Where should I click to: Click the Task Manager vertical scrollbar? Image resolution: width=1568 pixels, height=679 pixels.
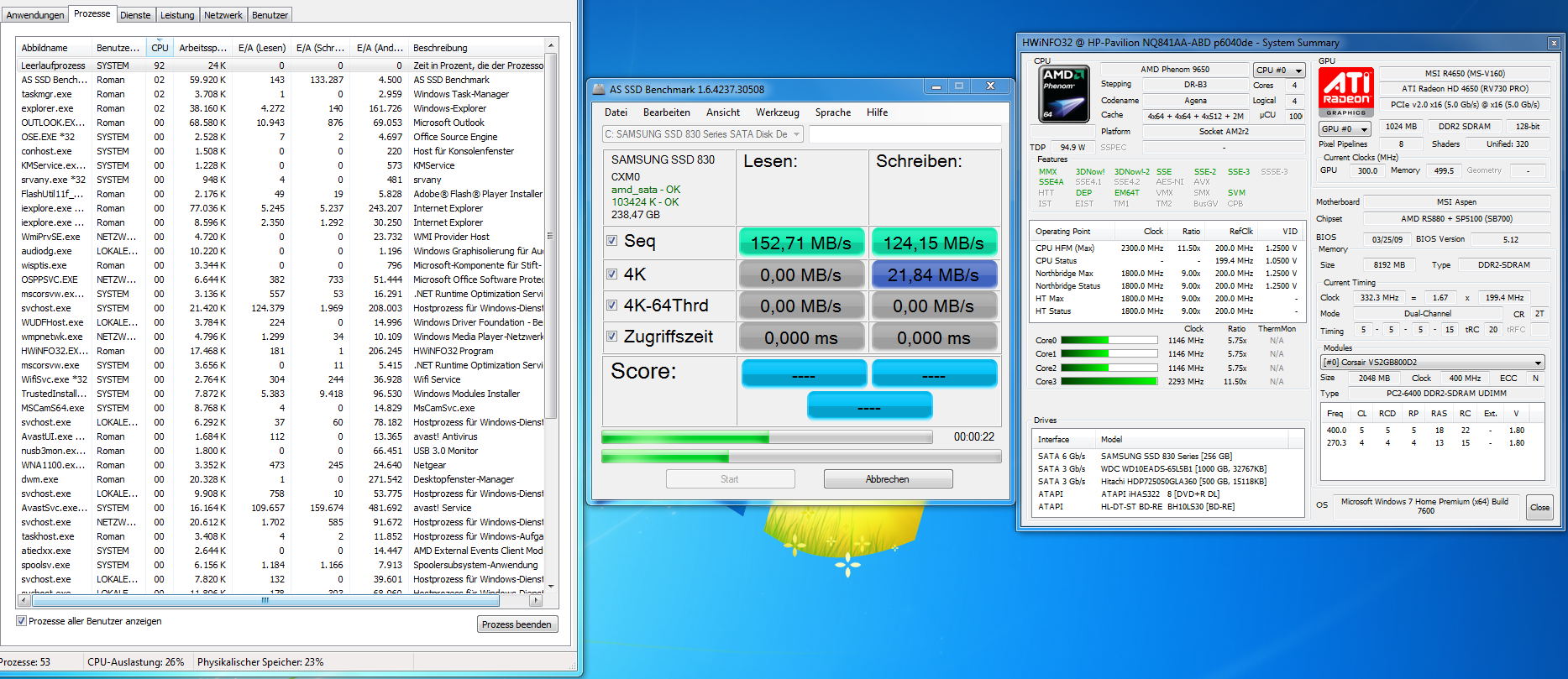[x=551, y=315]
